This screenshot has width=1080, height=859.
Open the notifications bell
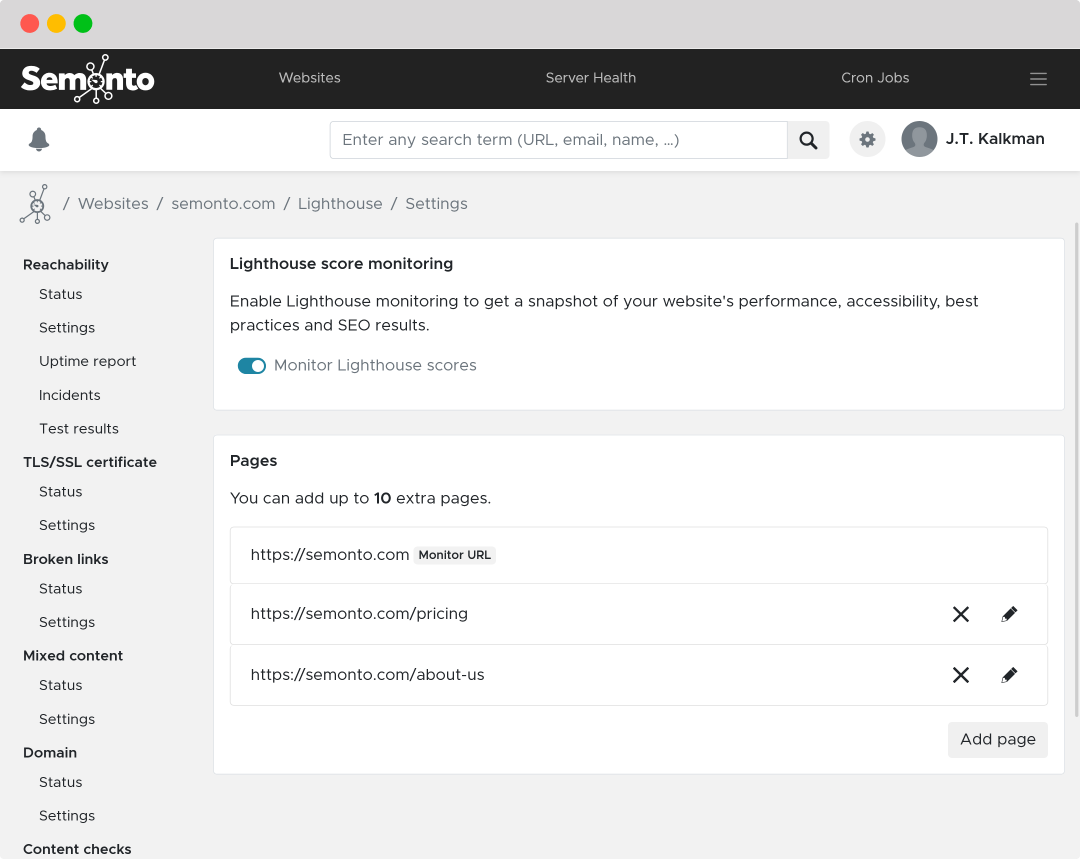point(39,139)
